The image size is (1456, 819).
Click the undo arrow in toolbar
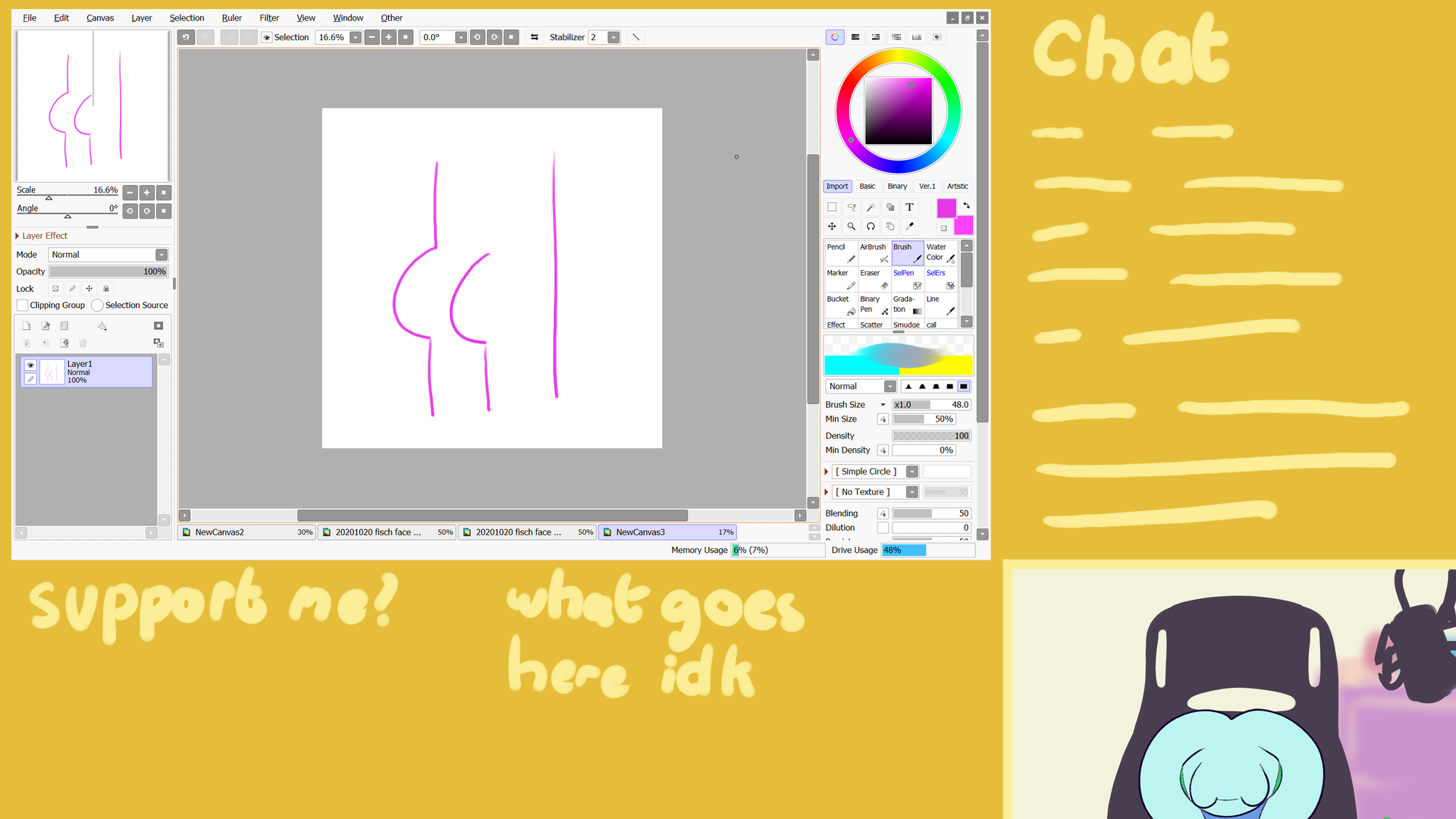pyautogui.click(x=186, y=37)
